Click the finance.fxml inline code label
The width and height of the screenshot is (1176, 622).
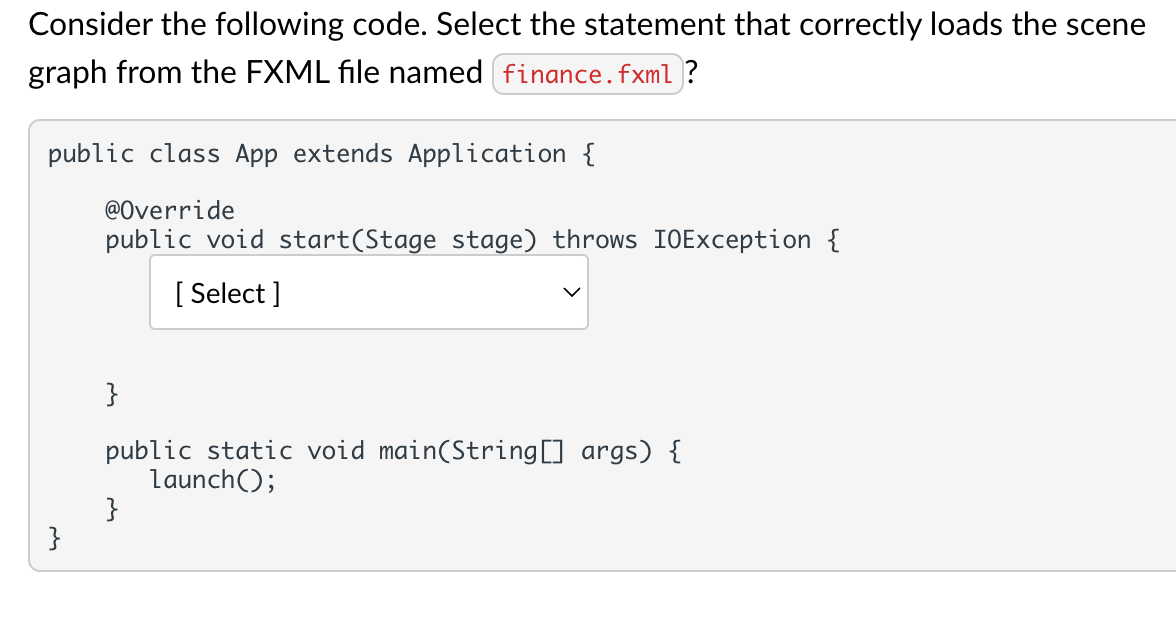click(x=587, y=74)
